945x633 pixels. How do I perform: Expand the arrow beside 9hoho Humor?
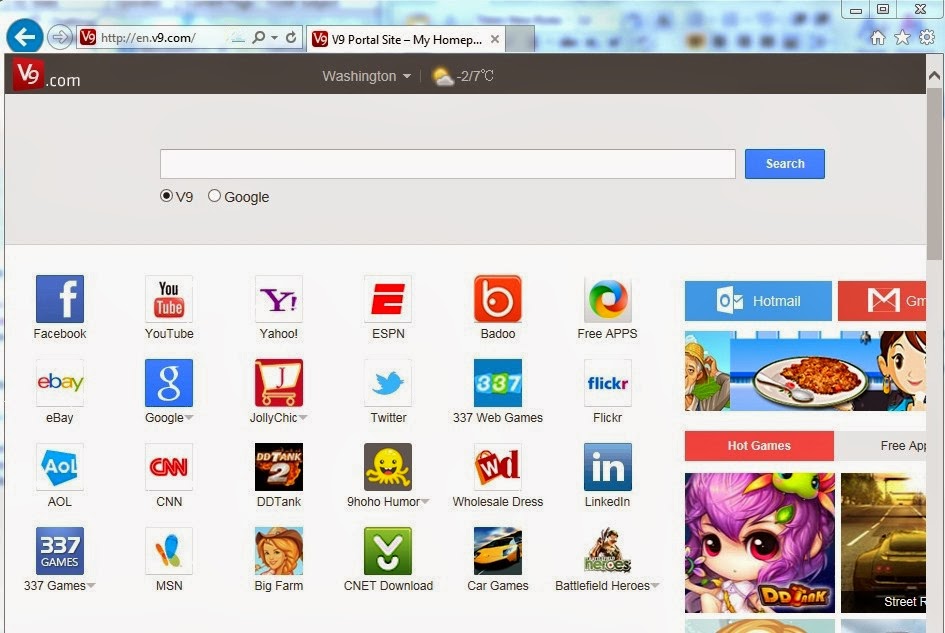point(425,502)
